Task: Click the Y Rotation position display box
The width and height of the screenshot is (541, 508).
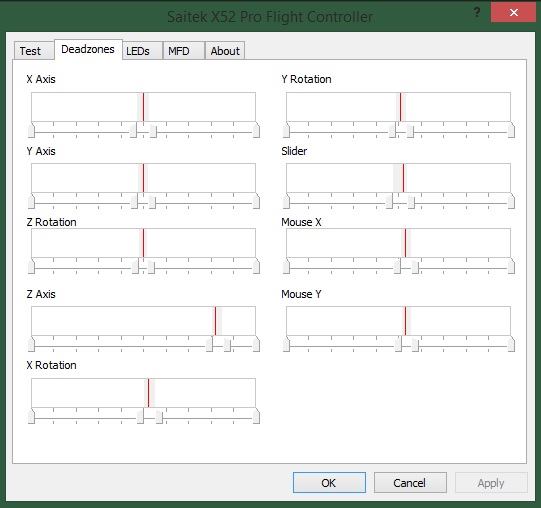Action: click(399, 107)
